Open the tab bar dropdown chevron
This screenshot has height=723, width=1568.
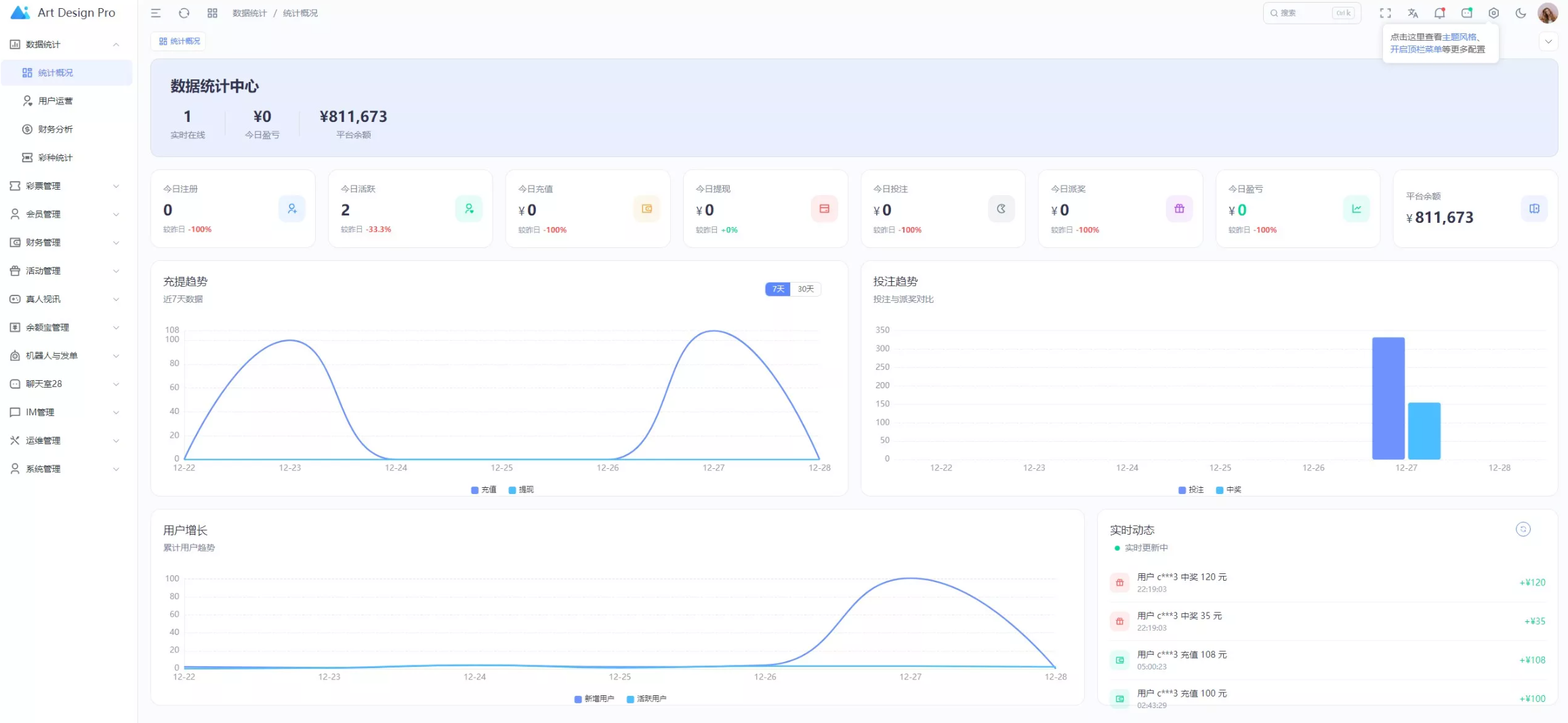pyautogui.click(x=1548, y=41)
